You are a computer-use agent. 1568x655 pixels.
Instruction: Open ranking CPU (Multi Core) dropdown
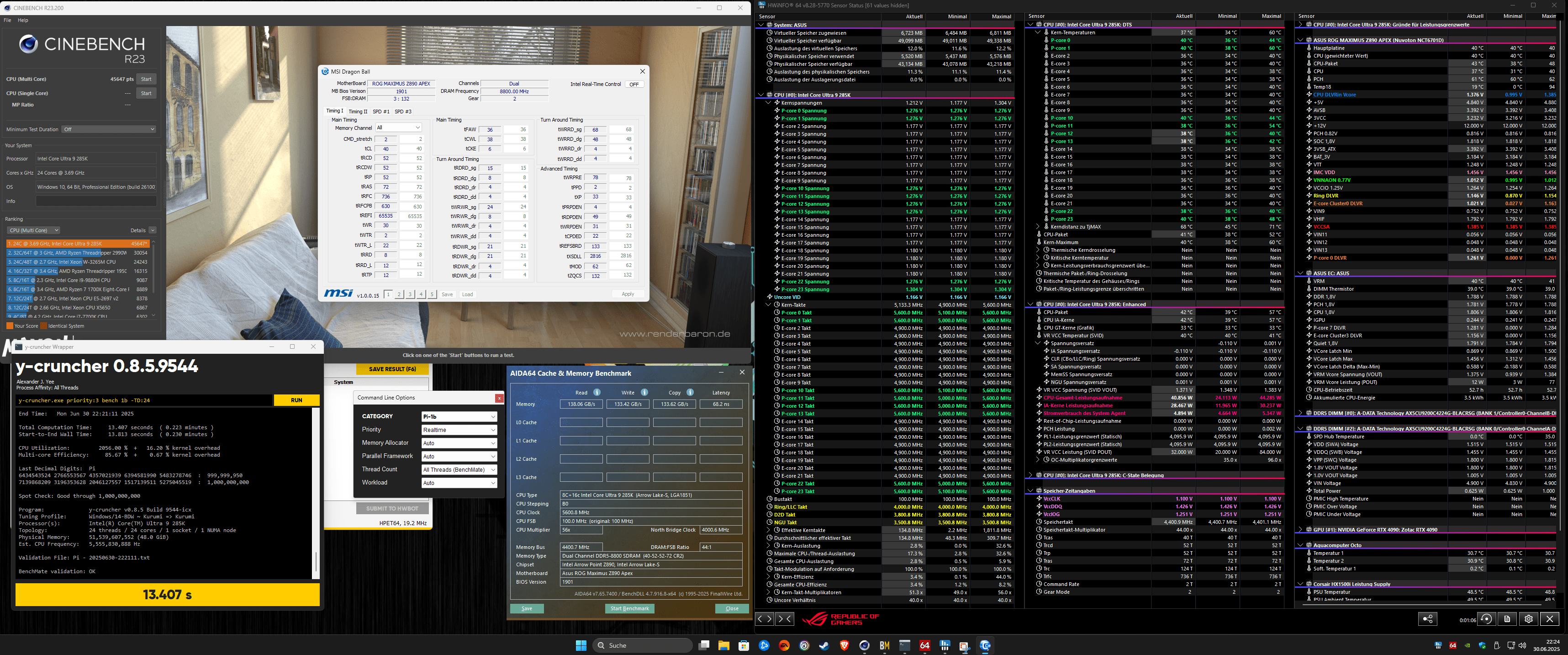click(x=33, y=230)
